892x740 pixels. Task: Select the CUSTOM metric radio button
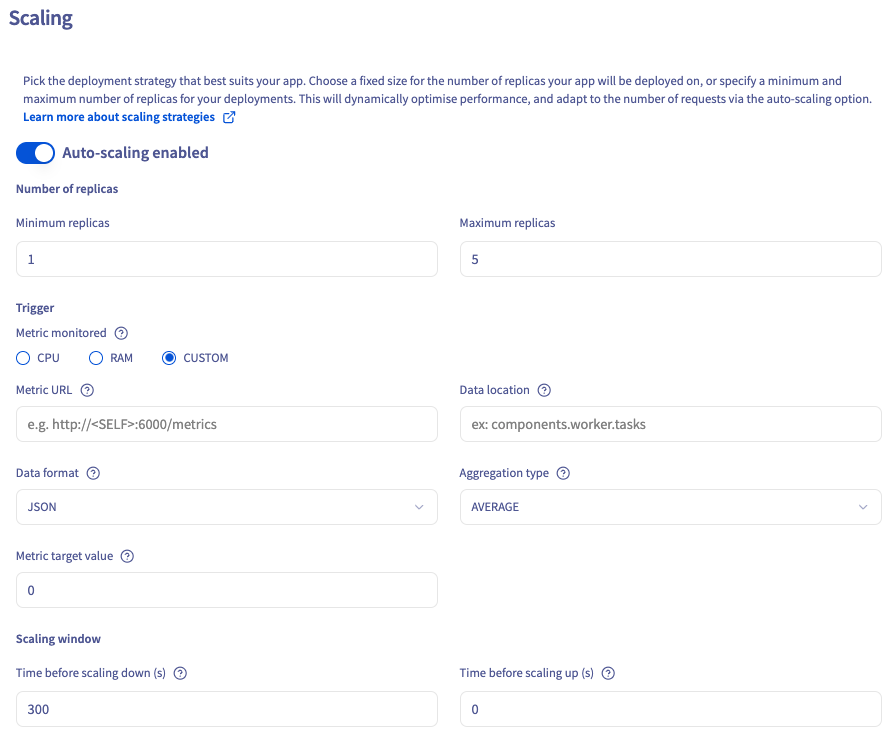click(169, 358)
